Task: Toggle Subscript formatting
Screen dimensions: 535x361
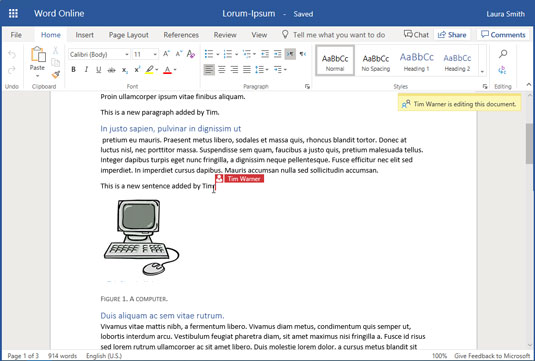Action: (x=125, y=70)
